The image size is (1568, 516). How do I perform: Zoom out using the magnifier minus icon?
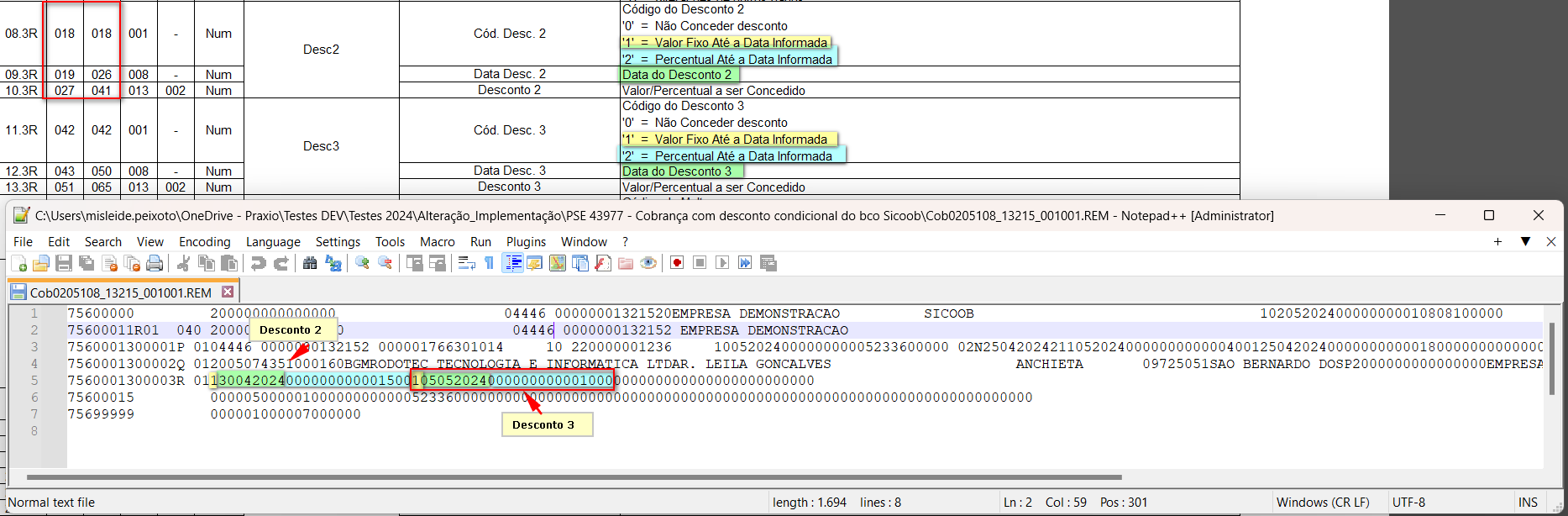pyautogui.click(x=385, y=264)
